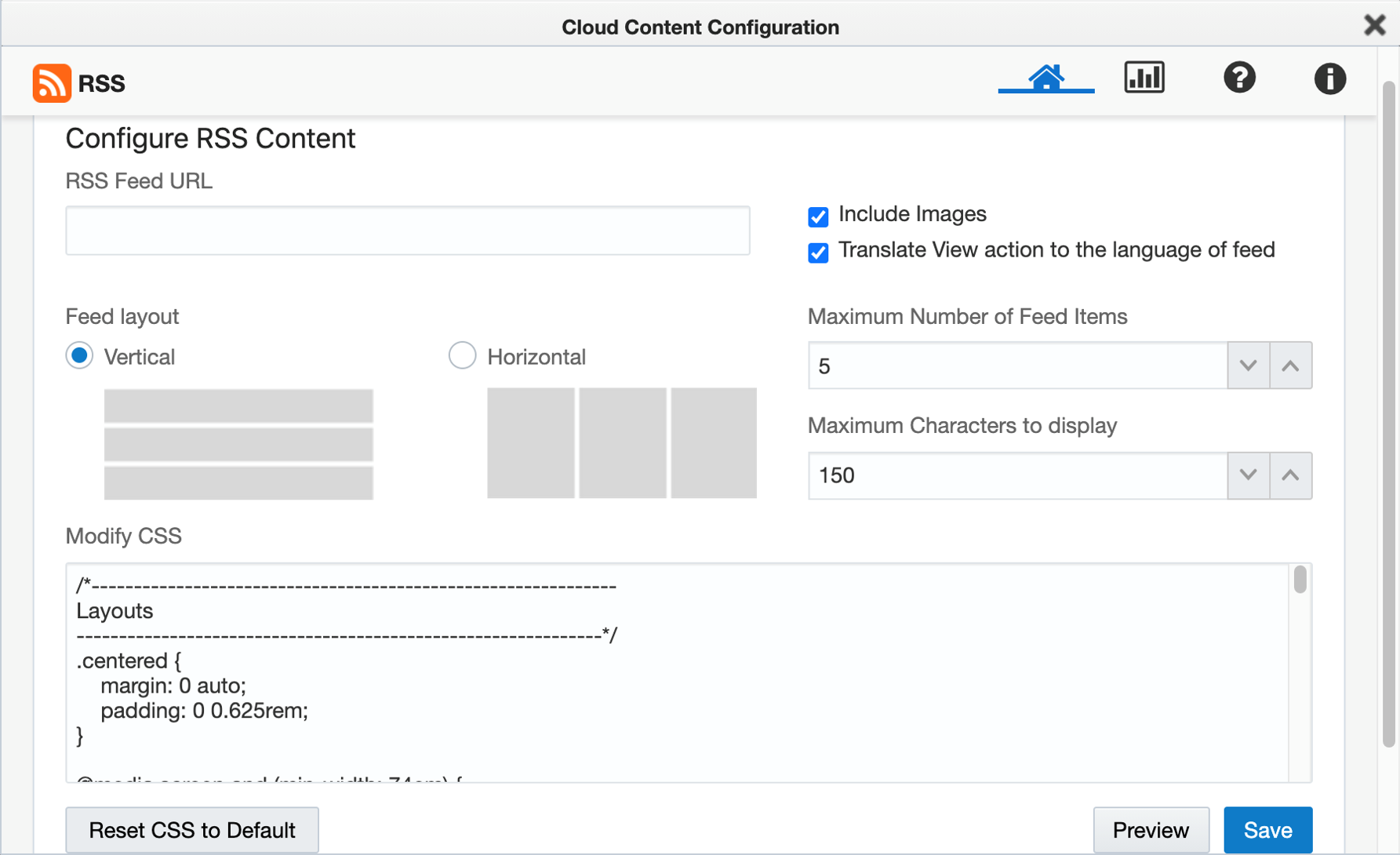This screenshot has height=855, width=1400.
Task: Close the Cloud Content Configuration dialog
Action: coord(1374,25)
